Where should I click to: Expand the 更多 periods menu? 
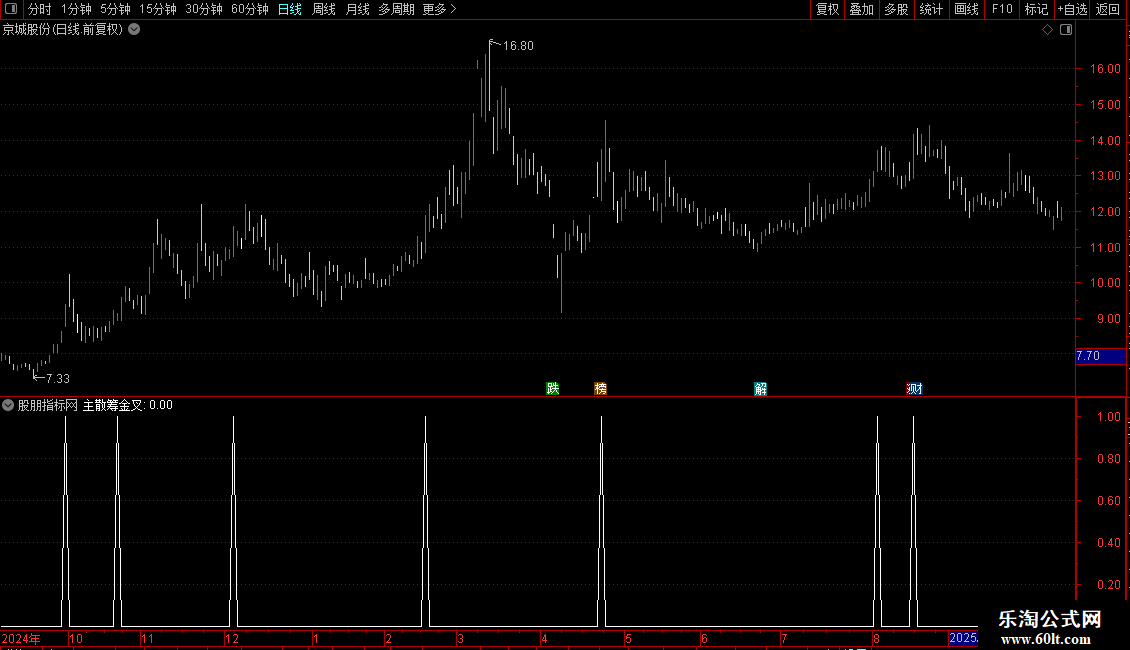pos(439,9)
